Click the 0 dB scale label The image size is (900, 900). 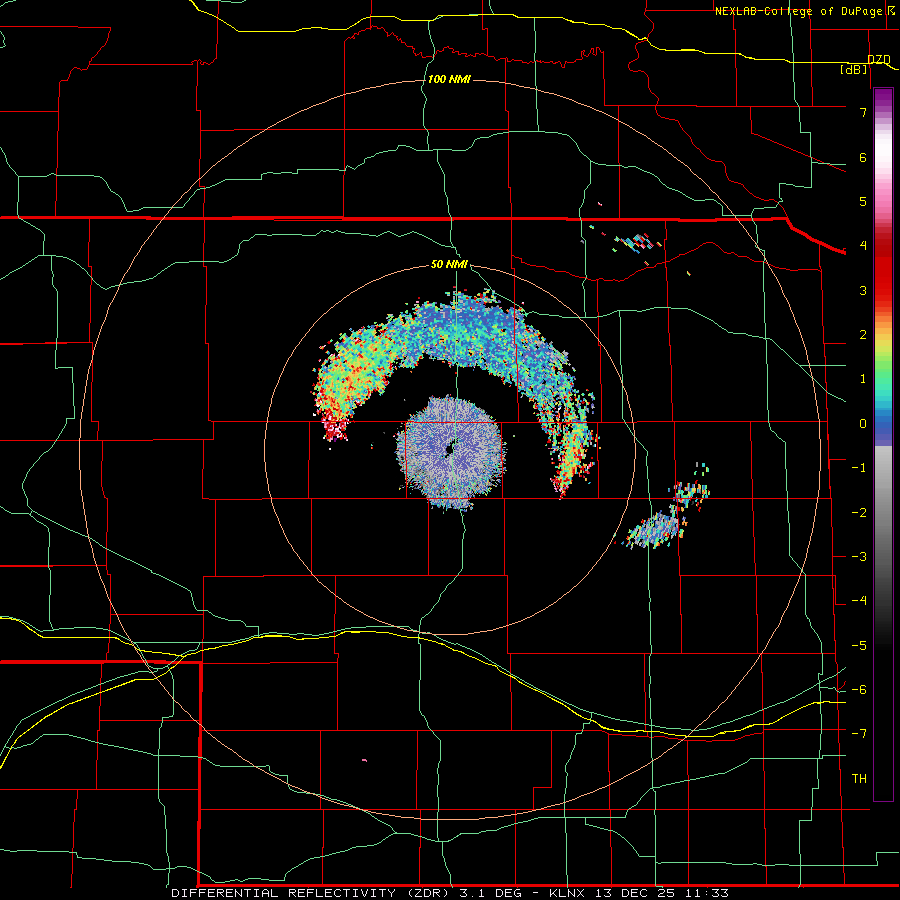coord(863,424)
